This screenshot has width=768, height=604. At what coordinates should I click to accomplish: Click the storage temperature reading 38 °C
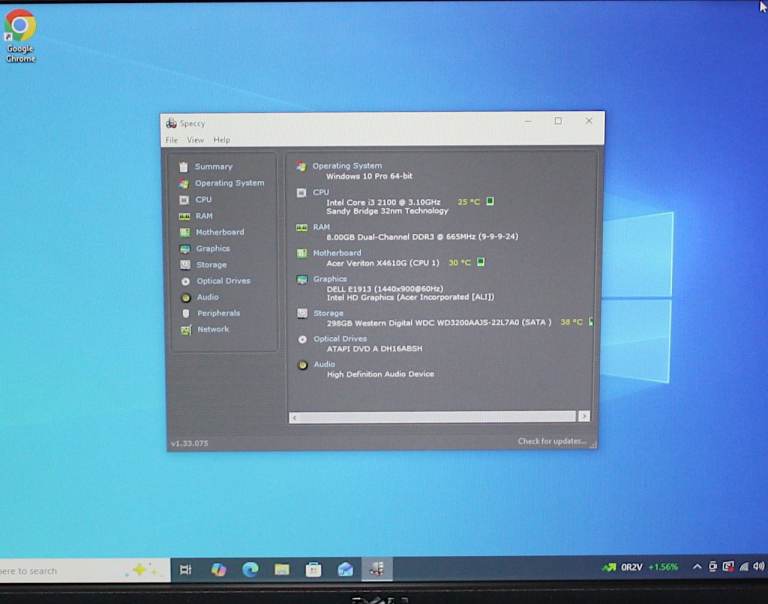(571, 322)
